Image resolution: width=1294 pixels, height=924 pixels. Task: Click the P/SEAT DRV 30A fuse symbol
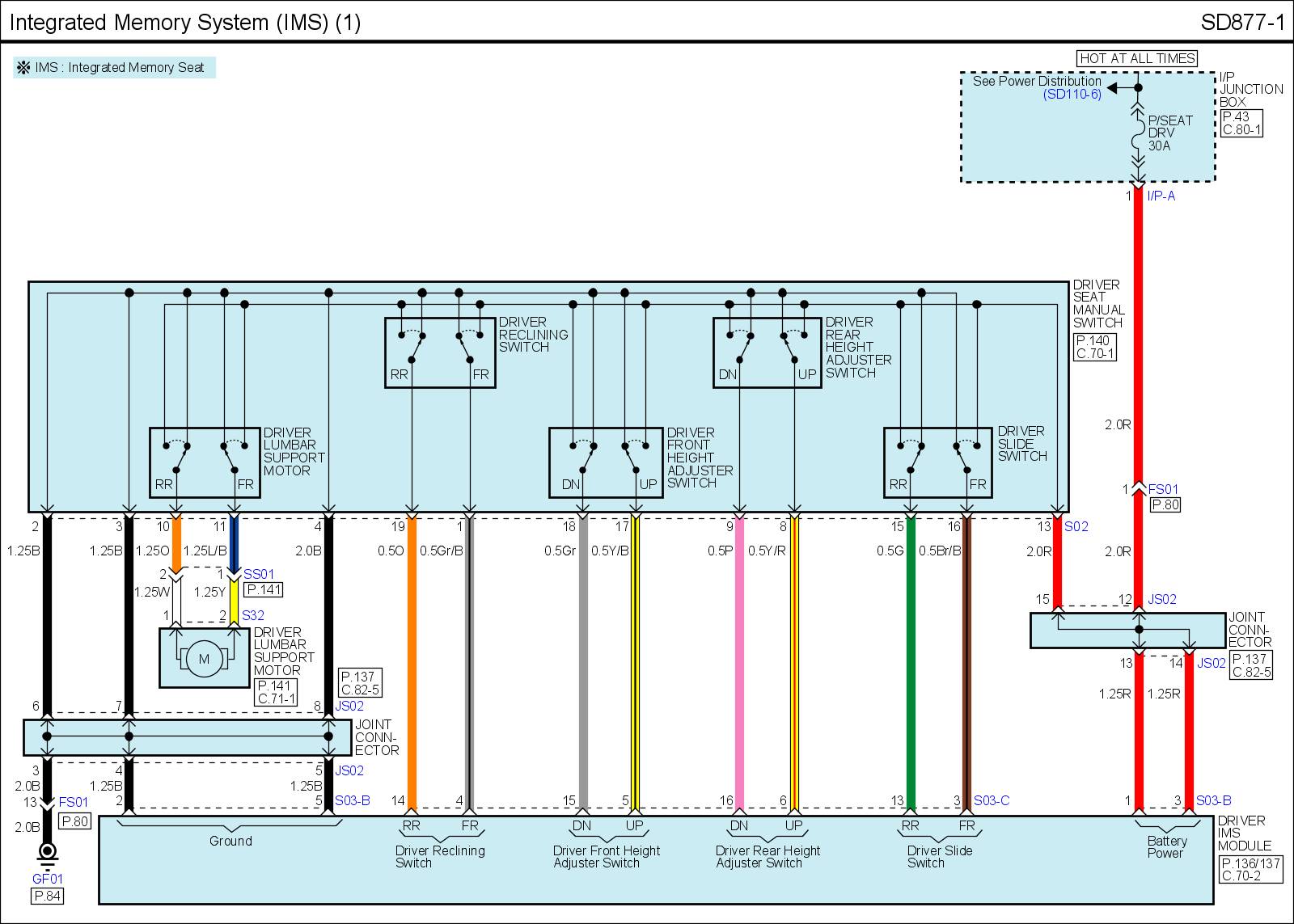(1138, 142)
